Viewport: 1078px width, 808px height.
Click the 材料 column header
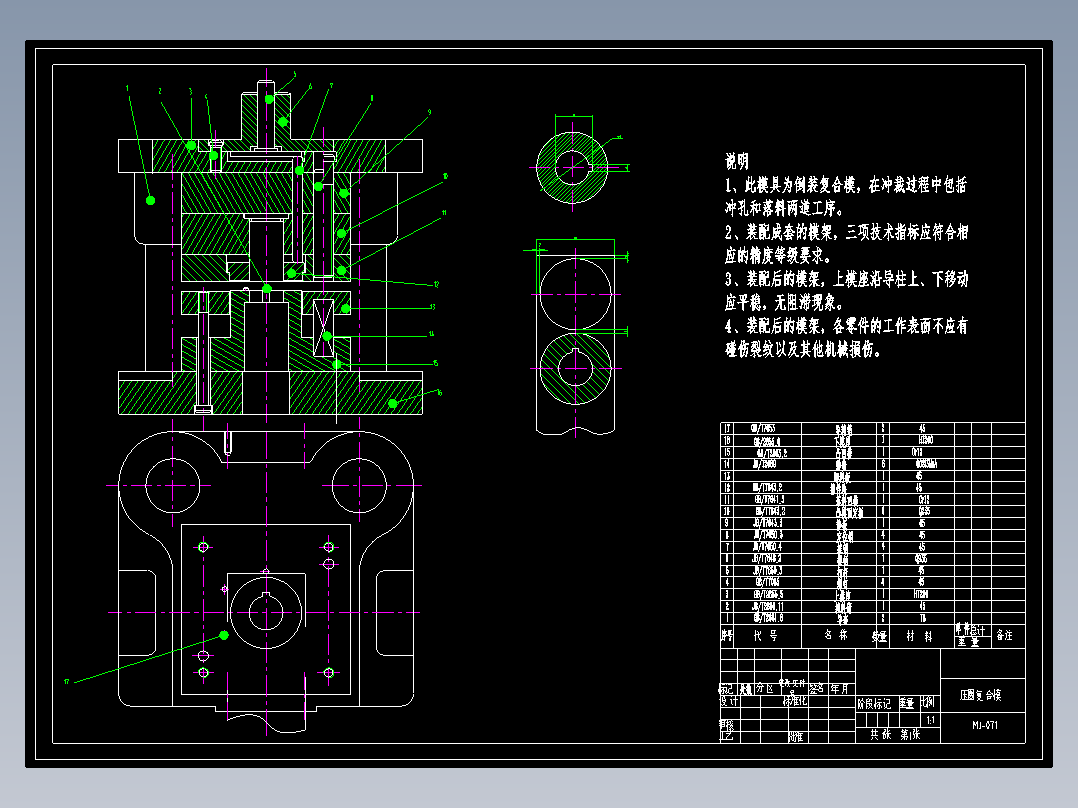coord(919,636)
